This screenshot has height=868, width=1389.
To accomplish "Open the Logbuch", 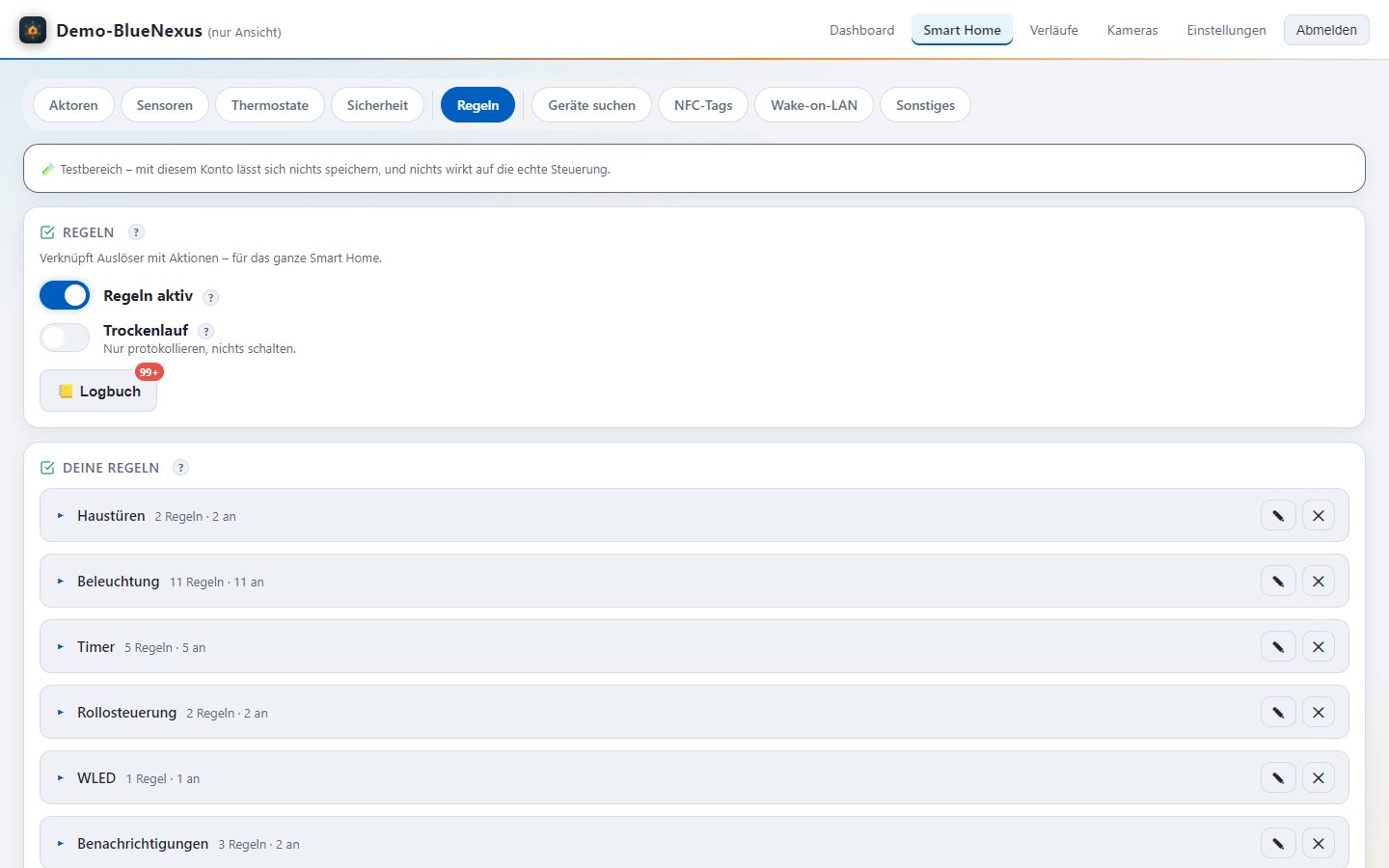I will [x=98, y=391].
